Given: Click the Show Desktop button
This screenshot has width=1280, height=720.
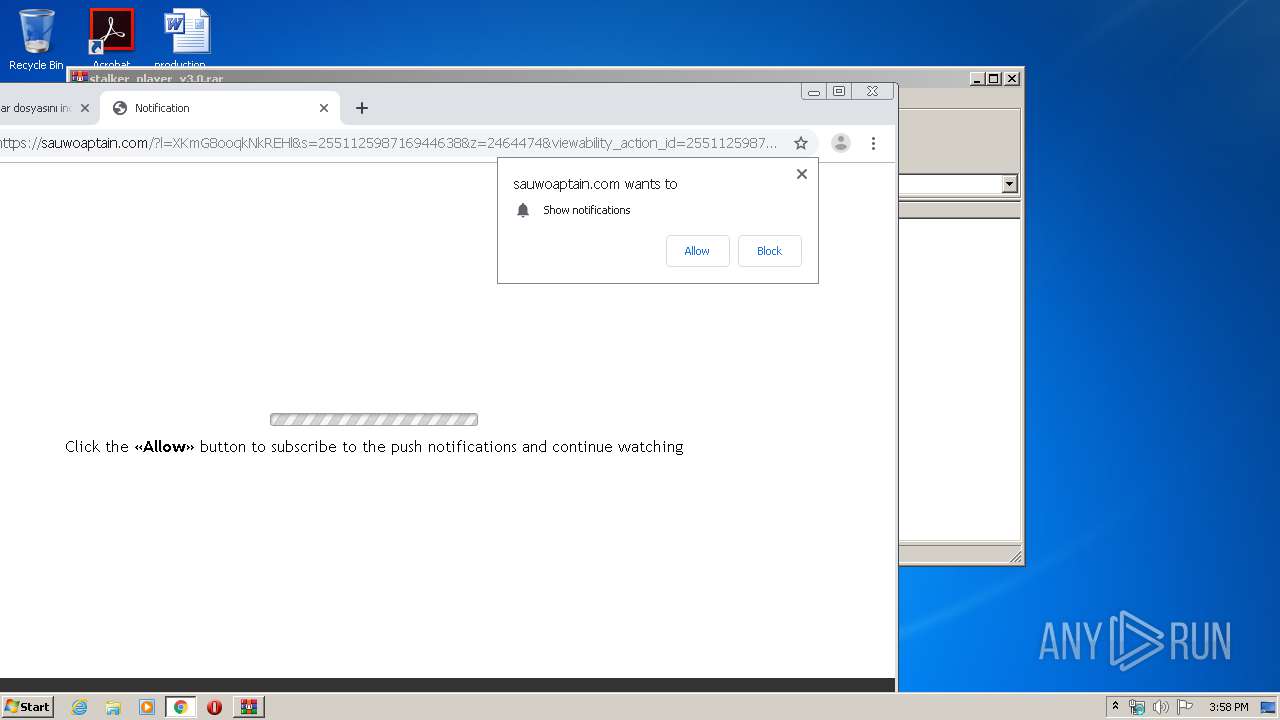Looking at the screenshot, I should click(1269, 707).
